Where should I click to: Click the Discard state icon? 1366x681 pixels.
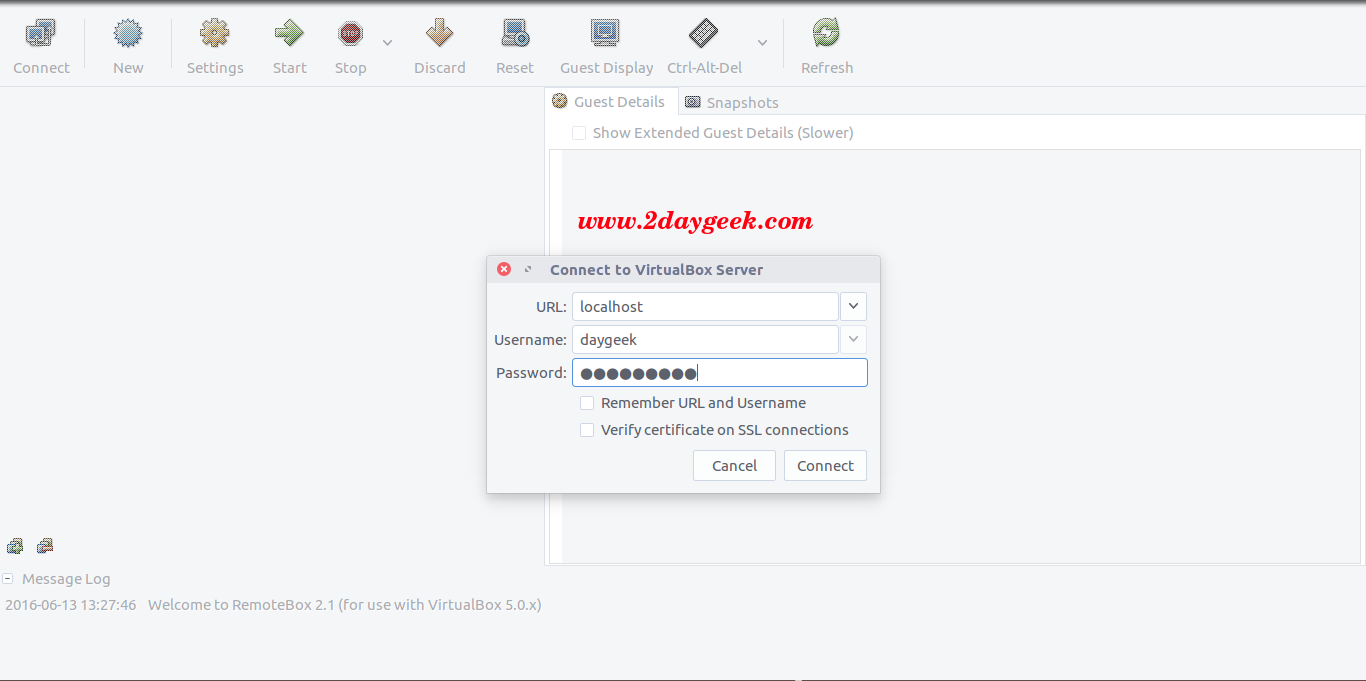click(439, 35)
